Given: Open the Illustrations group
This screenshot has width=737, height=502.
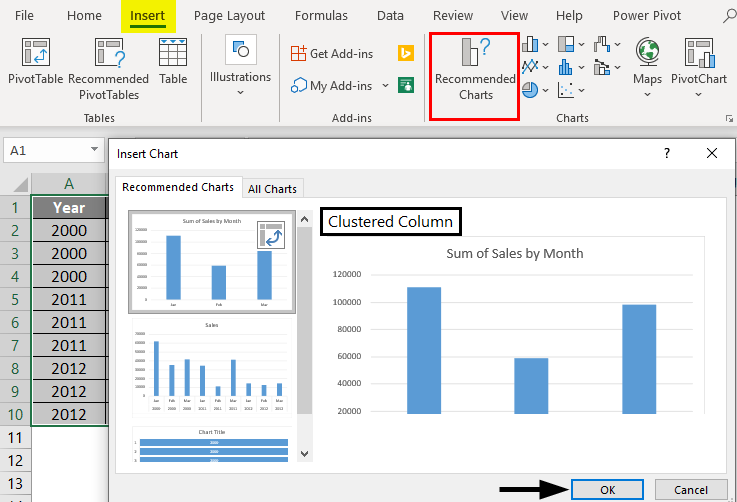Looking at the screenshot, I should pyautogui.click(x=240, y=65).
